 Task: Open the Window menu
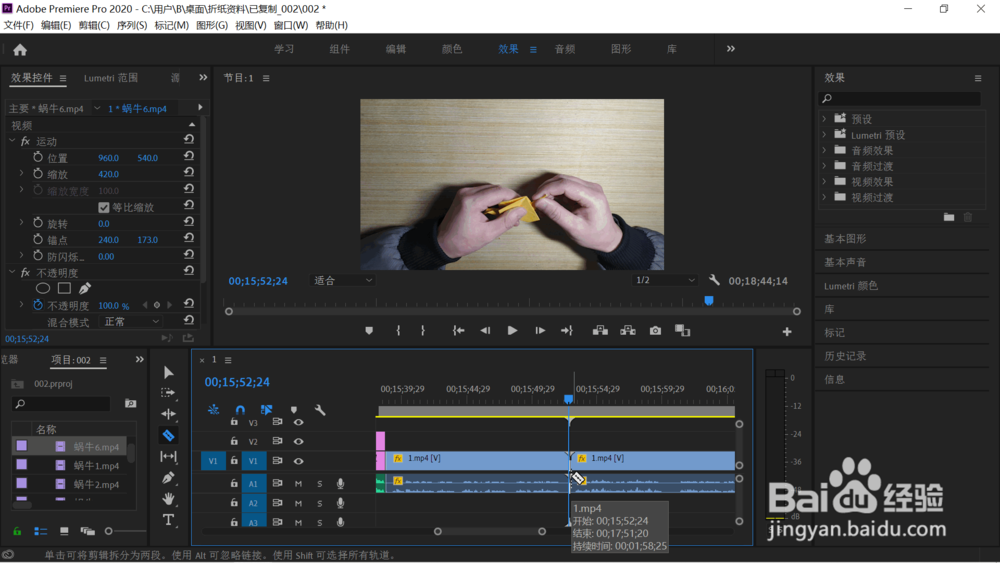coord(291,26)
